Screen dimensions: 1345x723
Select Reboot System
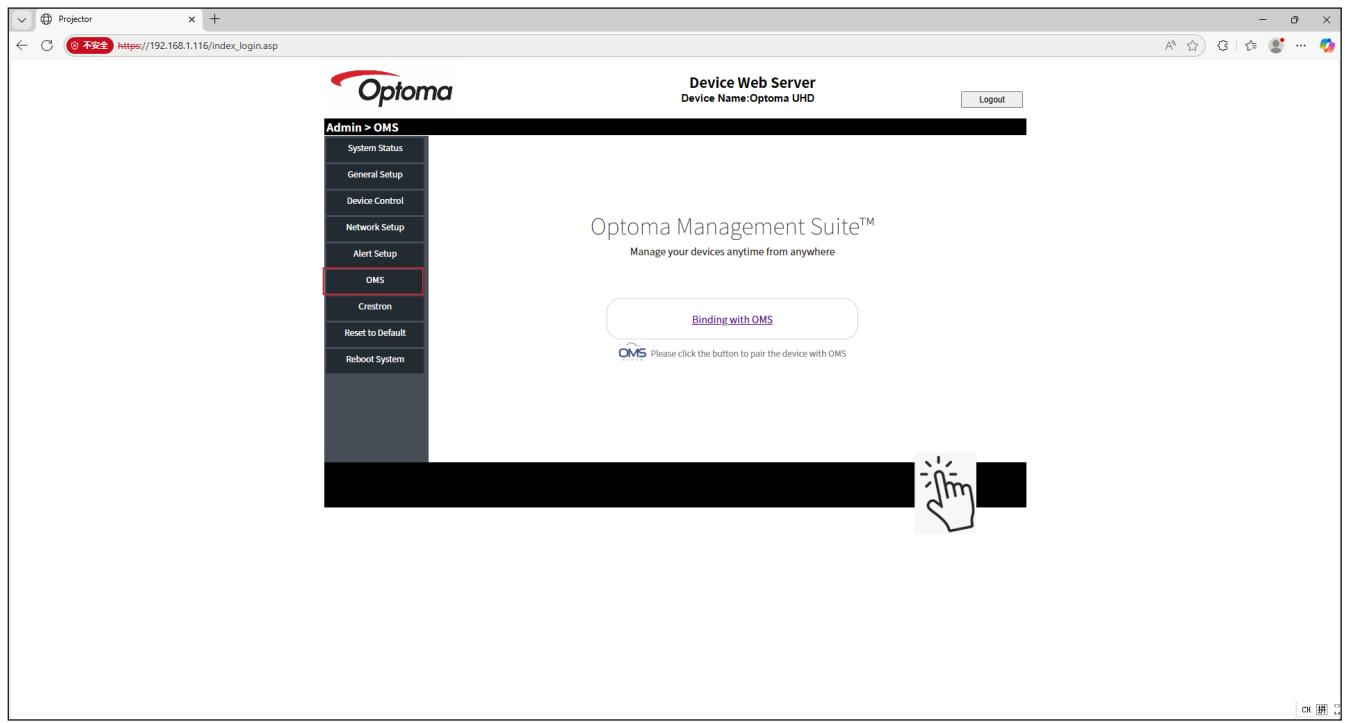375,359
